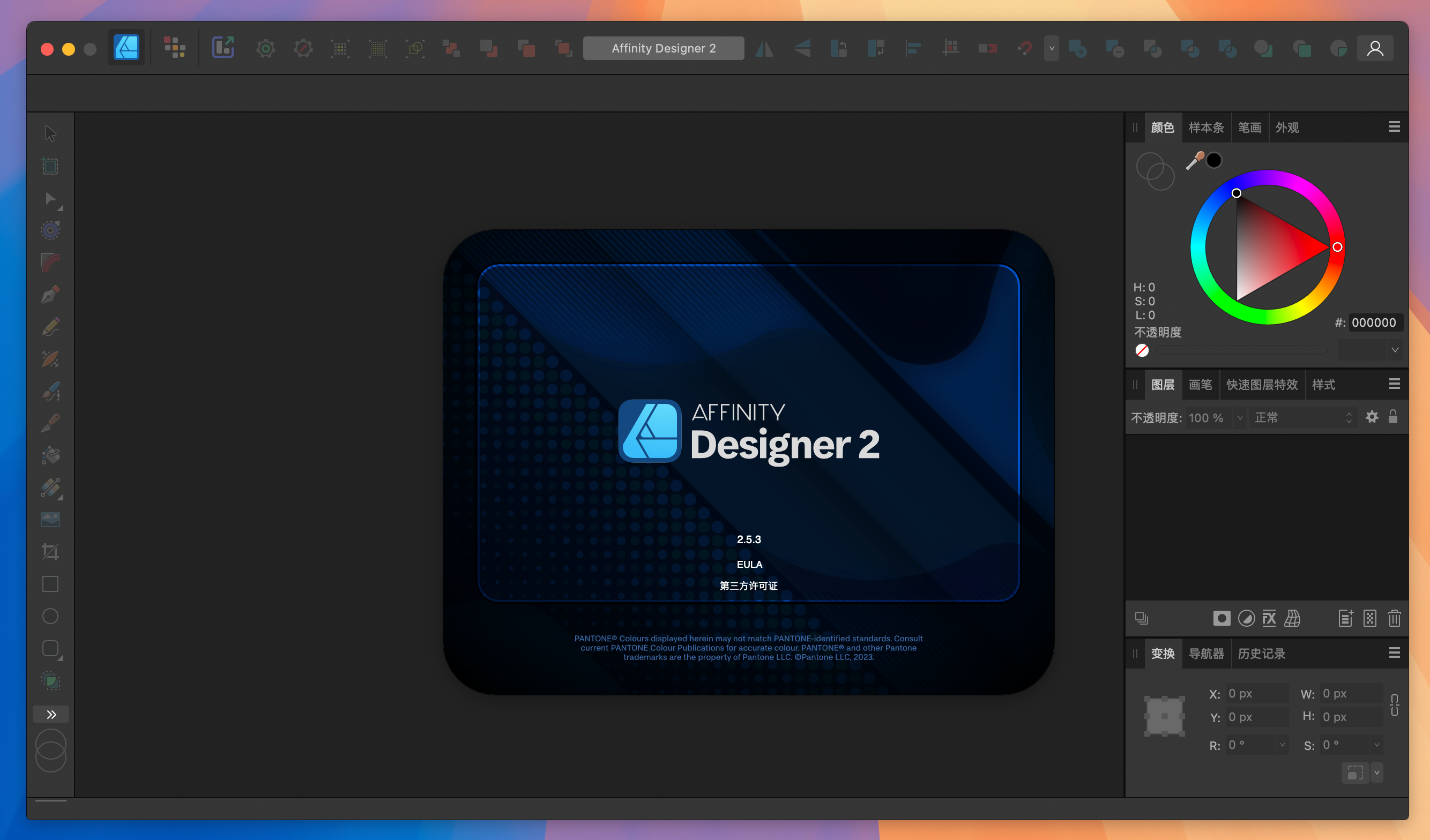Select the Knife tool
This screenshot has width=1430, height=840.
pyautogui.click(x=50, y=423)
